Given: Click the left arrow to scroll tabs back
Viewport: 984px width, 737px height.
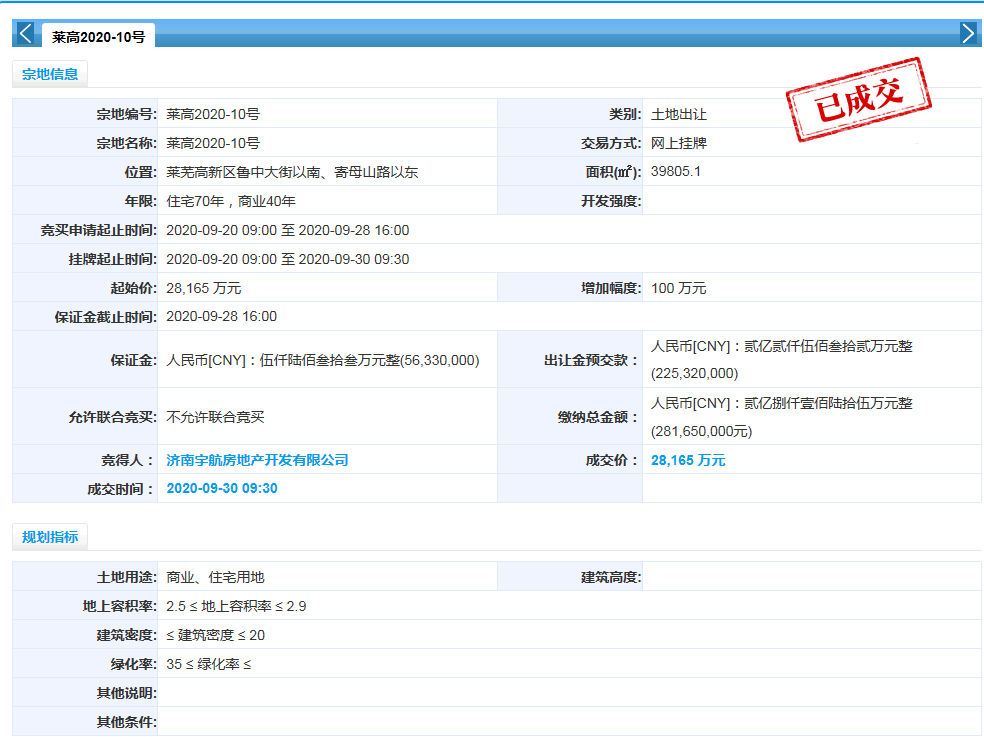Looking at the screenshot, I should pos(26,34).
